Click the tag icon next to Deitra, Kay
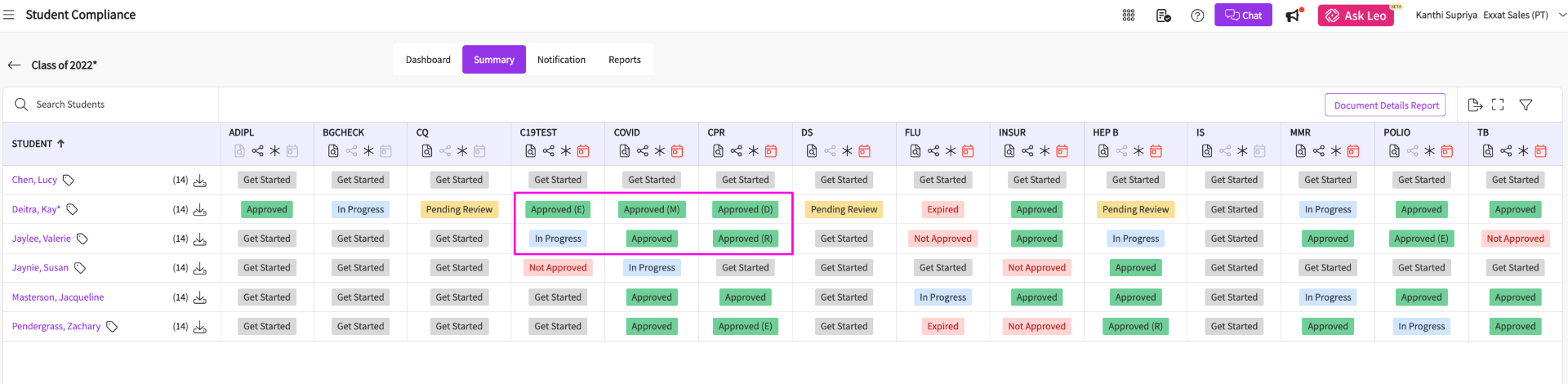The height and width of the screenshot is (384, 1568). pos(72,210)
